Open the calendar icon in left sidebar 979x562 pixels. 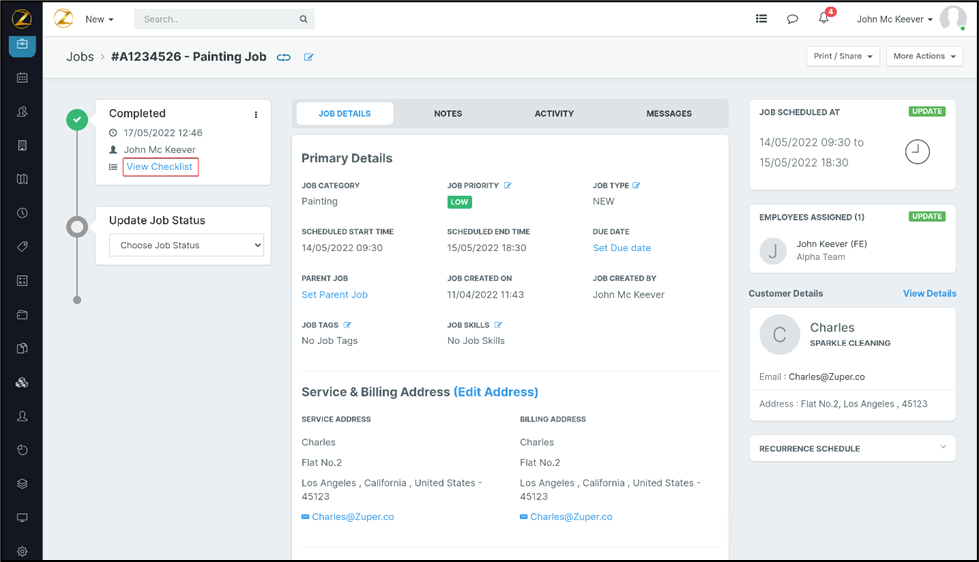click(22, 78)
